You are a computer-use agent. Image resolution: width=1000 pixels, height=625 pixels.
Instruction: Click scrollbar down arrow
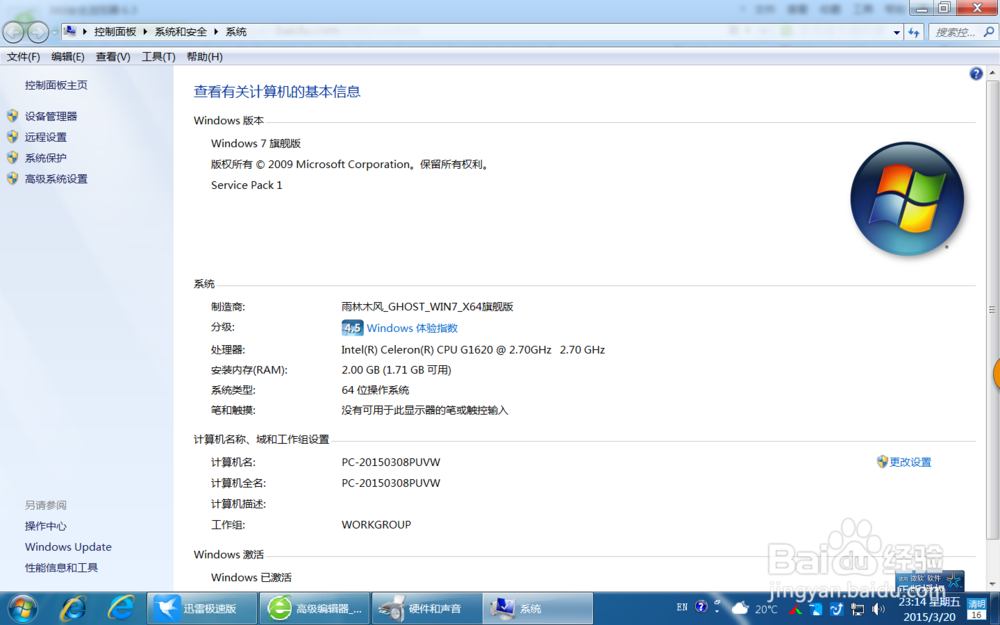pos(992,583)
